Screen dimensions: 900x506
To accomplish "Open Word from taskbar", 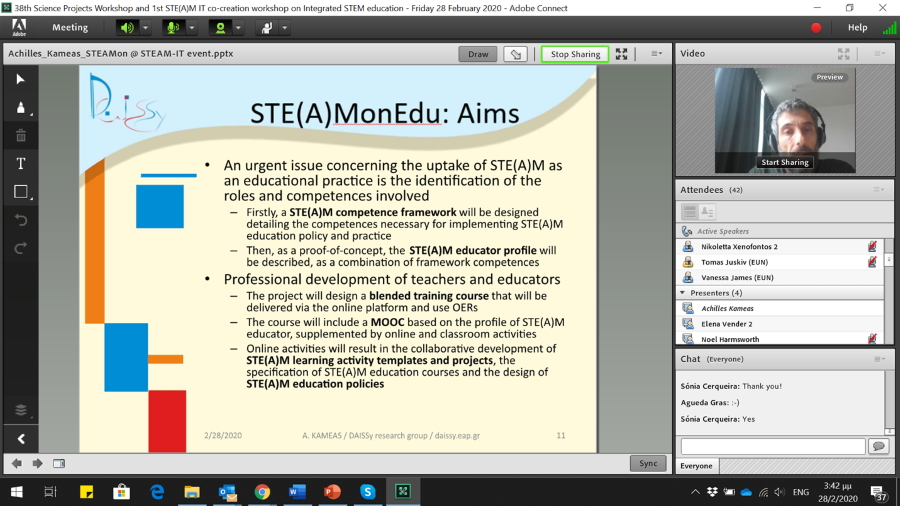I will click(x=297, y=492).
